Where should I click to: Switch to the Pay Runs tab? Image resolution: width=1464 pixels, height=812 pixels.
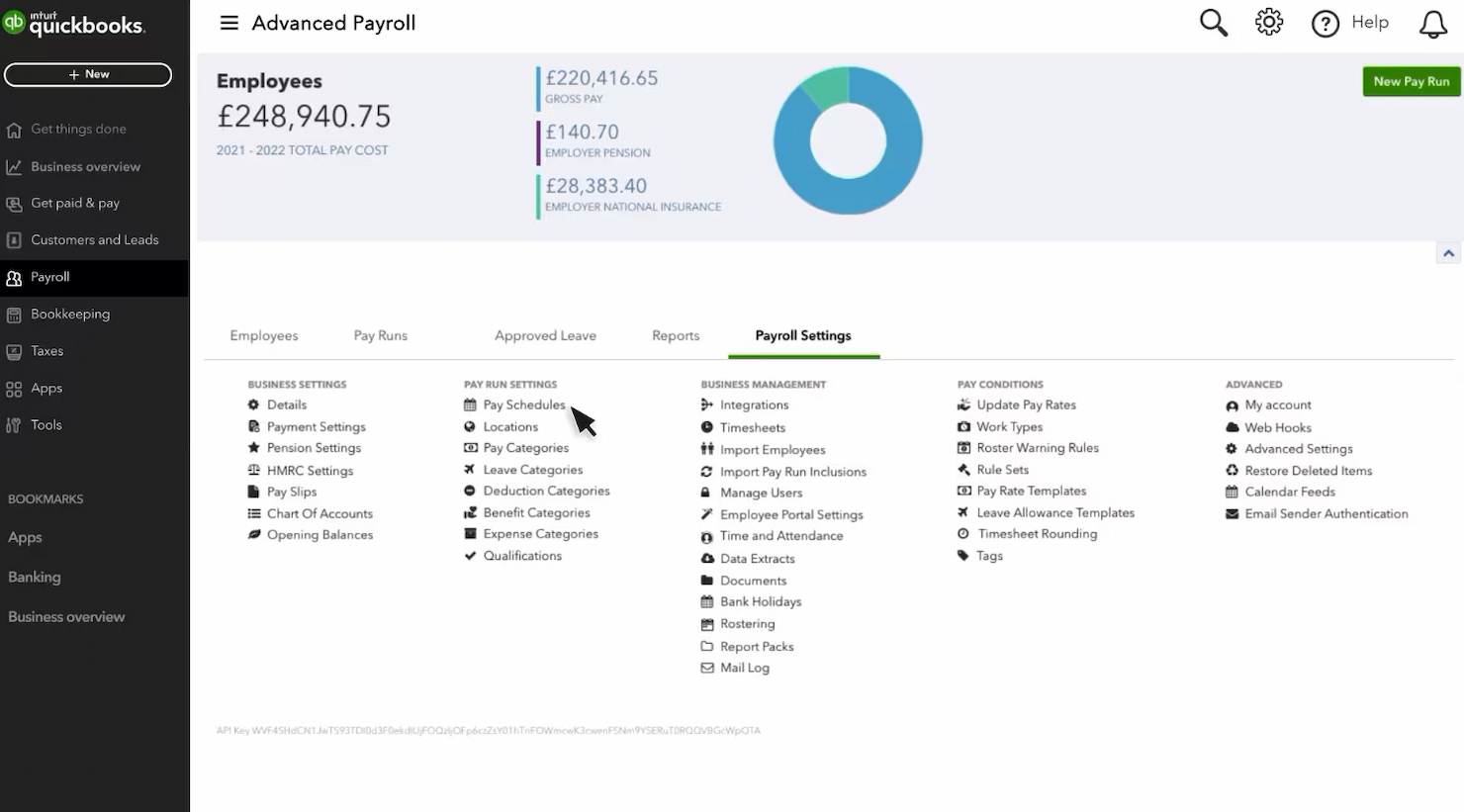coord(381,335)
